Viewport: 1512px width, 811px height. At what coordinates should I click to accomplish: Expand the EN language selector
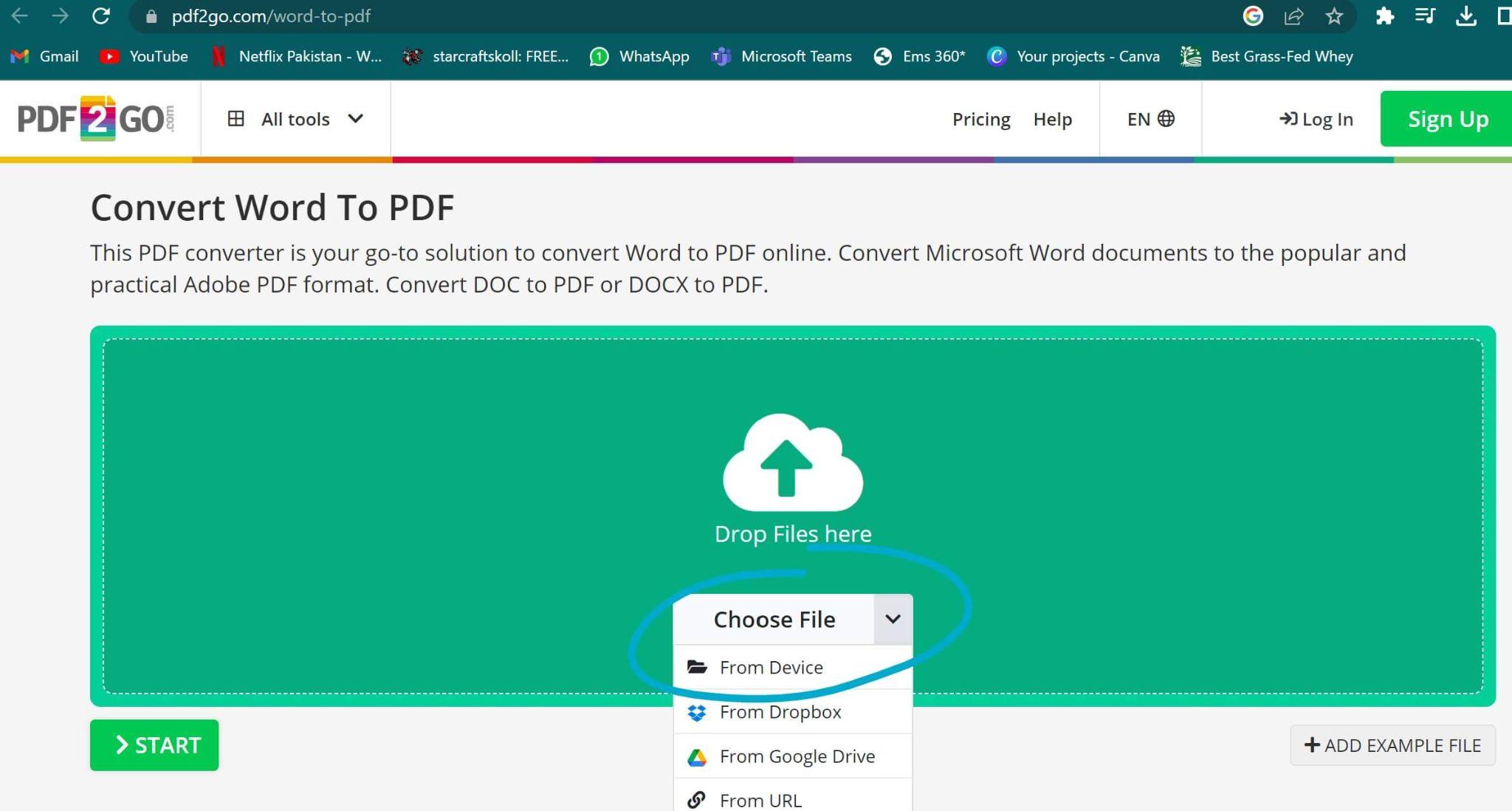(x=1149, y=118)
